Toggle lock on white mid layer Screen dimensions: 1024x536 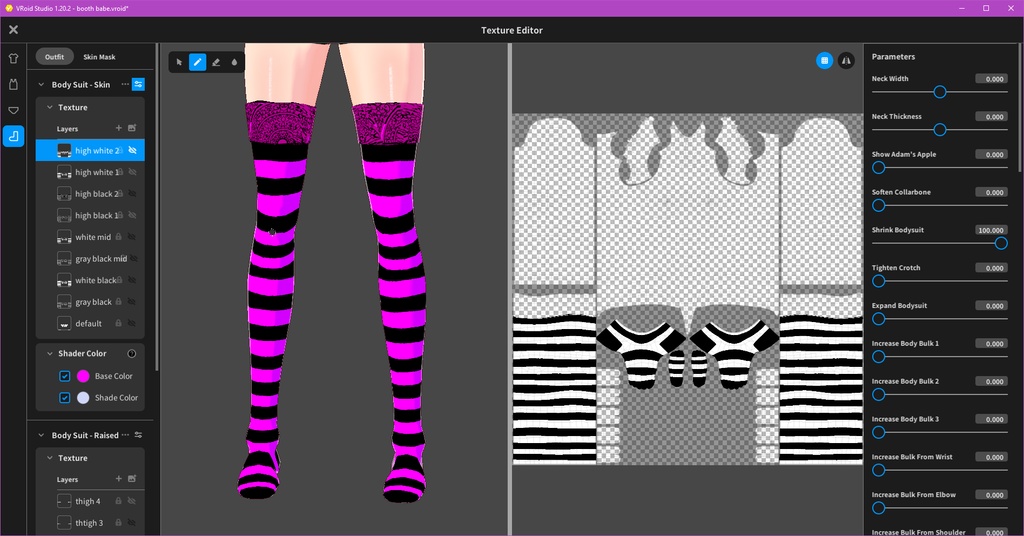tap(118, 237)
